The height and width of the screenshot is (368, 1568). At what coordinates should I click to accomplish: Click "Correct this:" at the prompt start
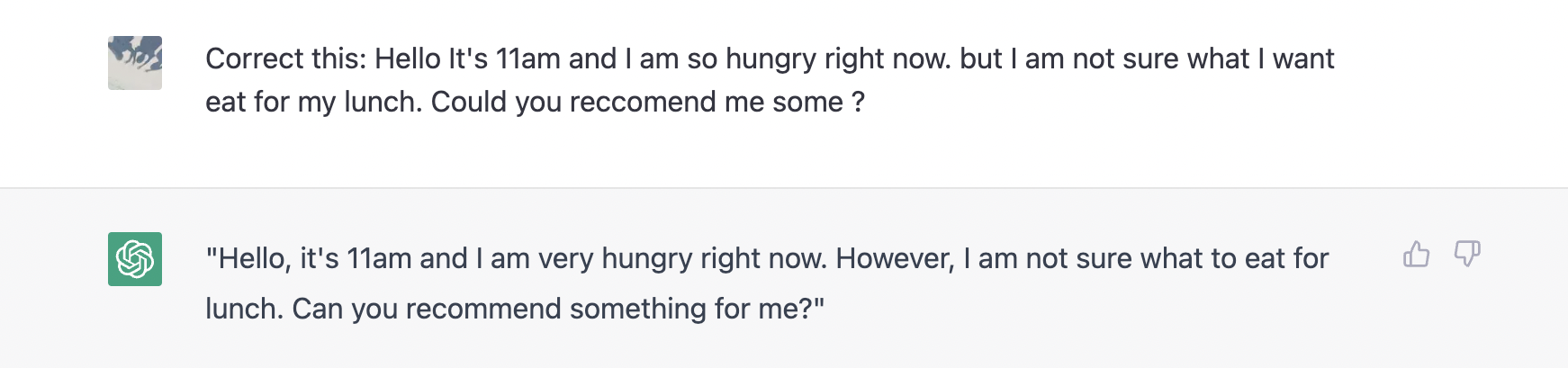(x=285, y=58)
